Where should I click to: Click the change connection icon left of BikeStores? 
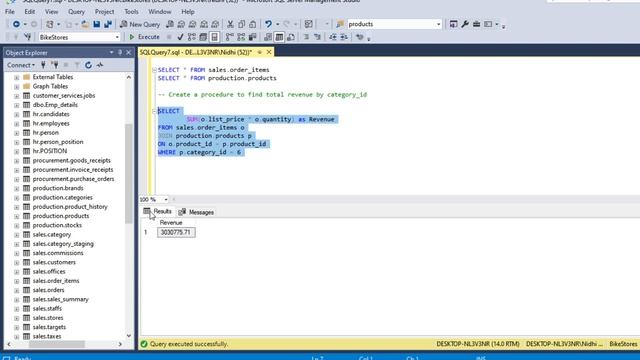[28, 37]
